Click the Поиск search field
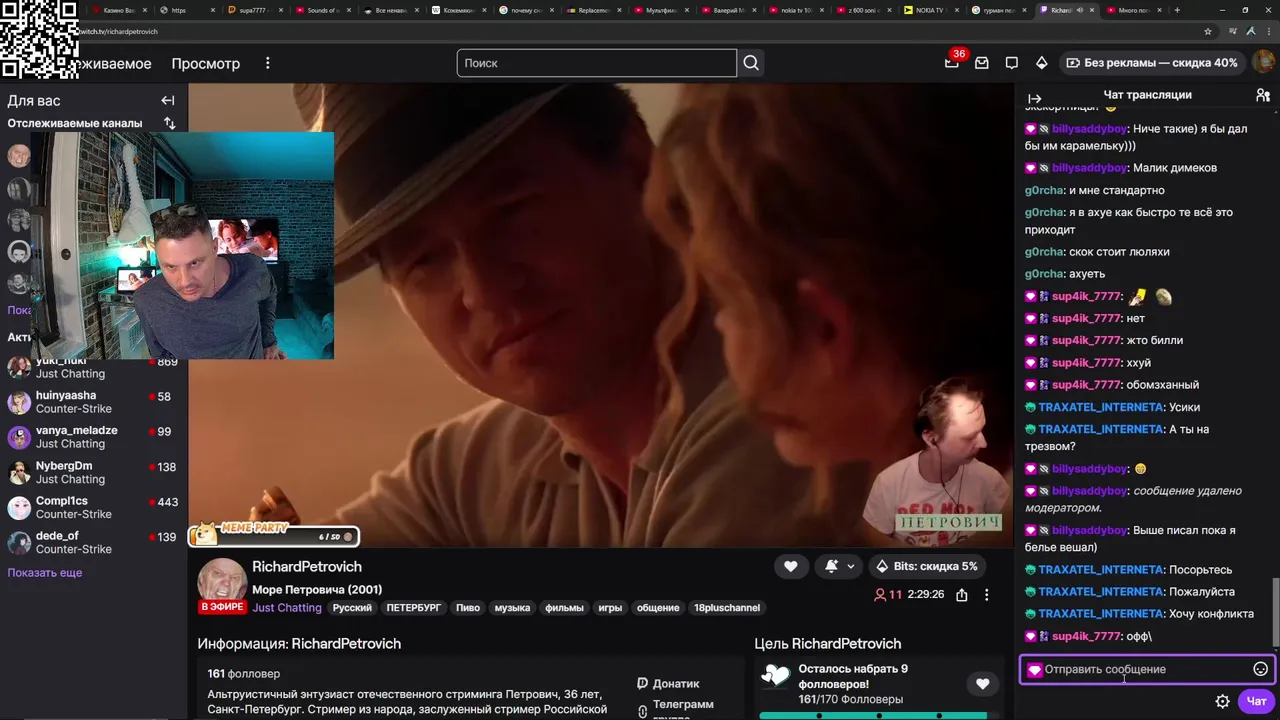Viewport: 1280px width, 720px height. (597, 63)
